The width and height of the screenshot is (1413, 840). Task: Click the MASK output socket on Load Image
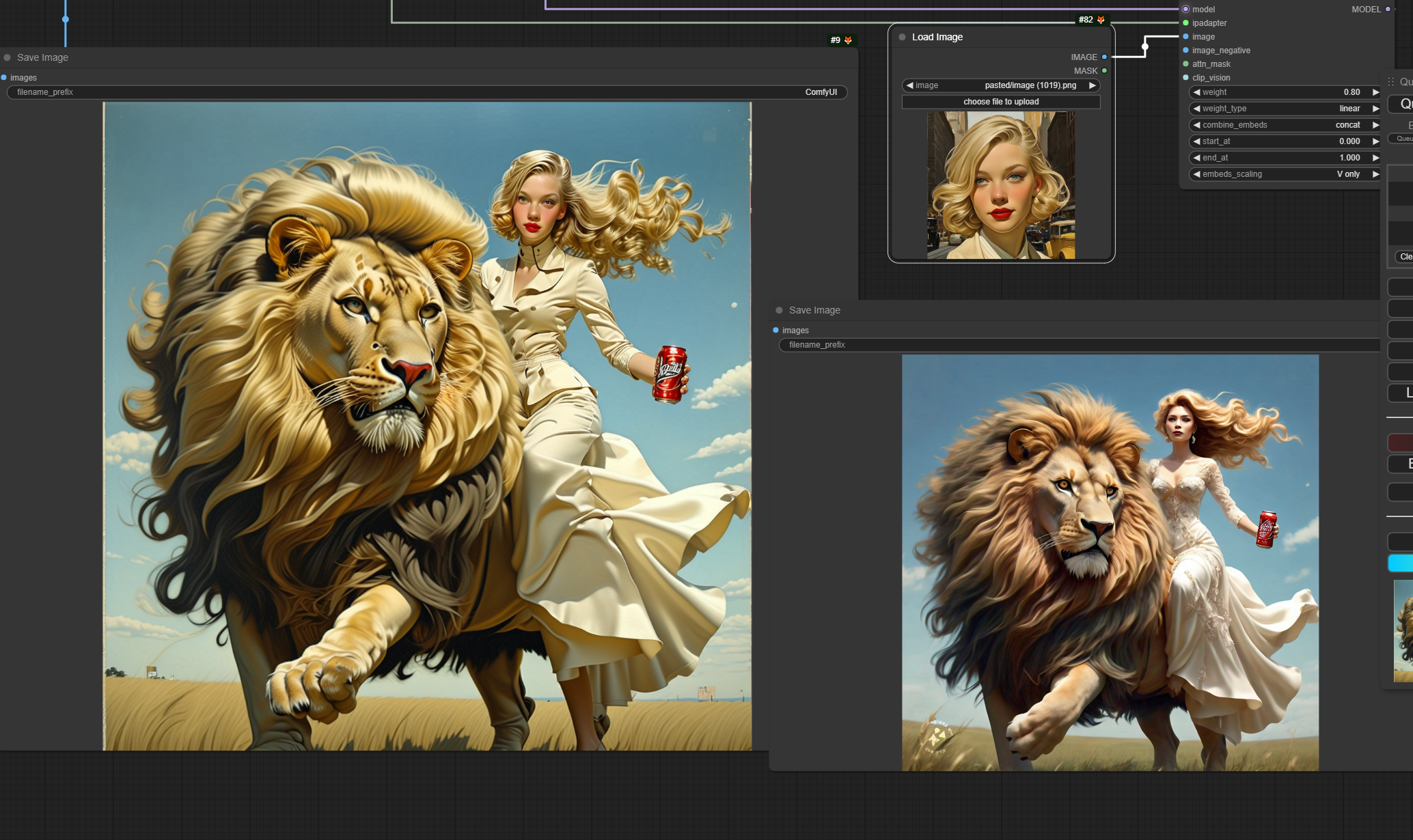(1104, 71)
